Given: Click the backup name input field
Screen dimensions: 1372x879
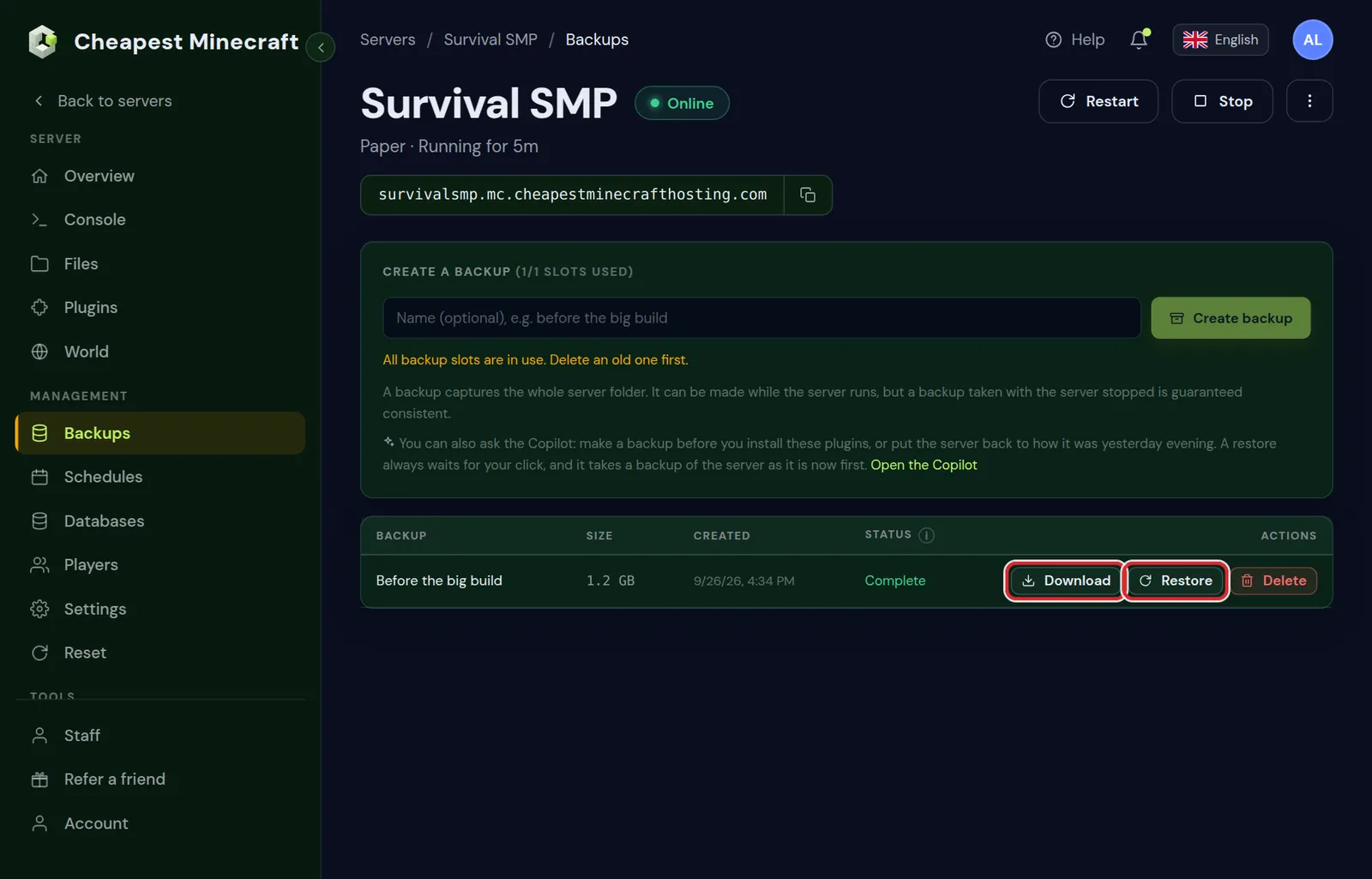Looking at the screenshot, I should [x=761, y=318].
